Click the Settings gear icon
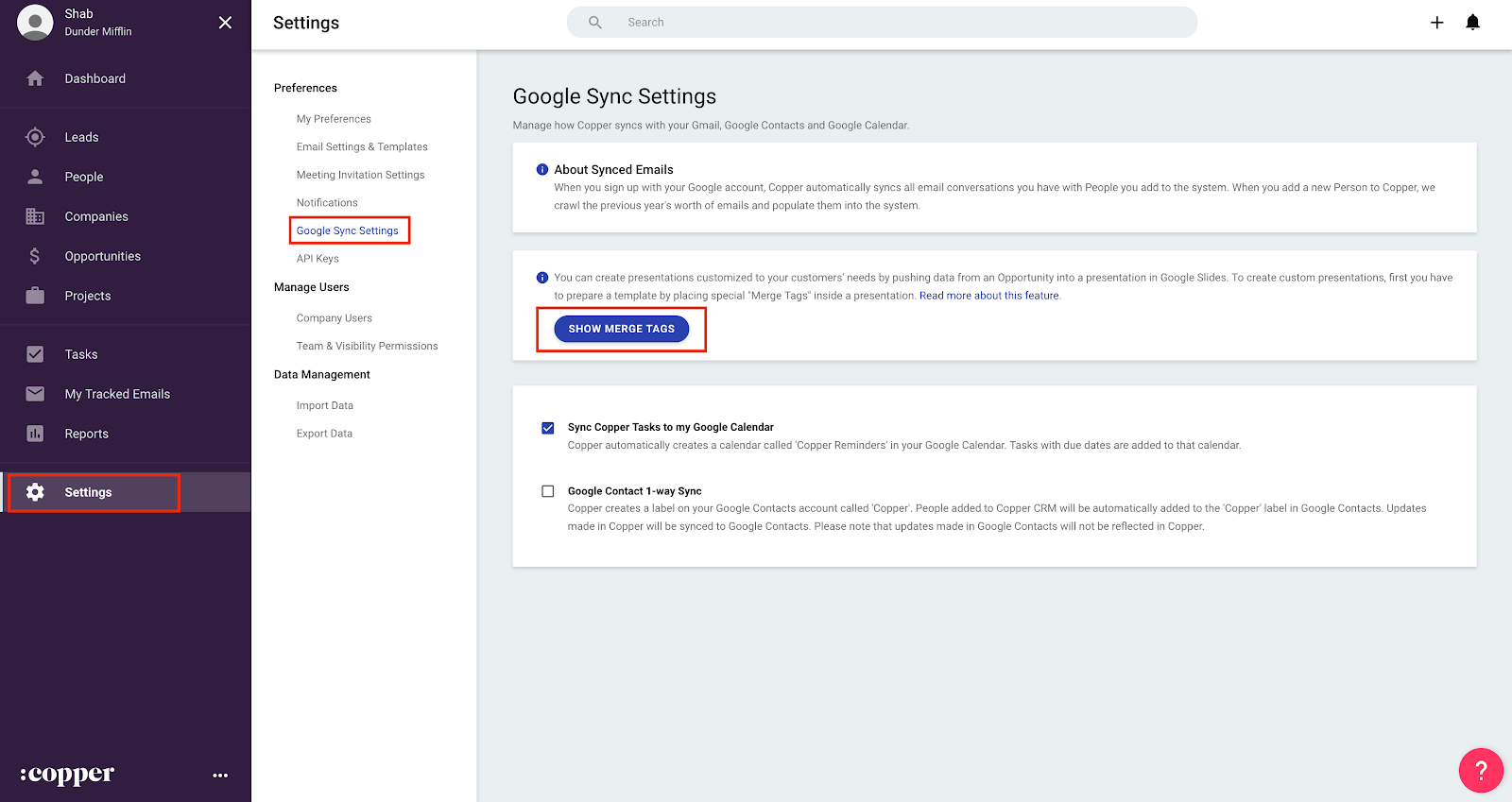1512x802 pixels. tap(35, 492)
